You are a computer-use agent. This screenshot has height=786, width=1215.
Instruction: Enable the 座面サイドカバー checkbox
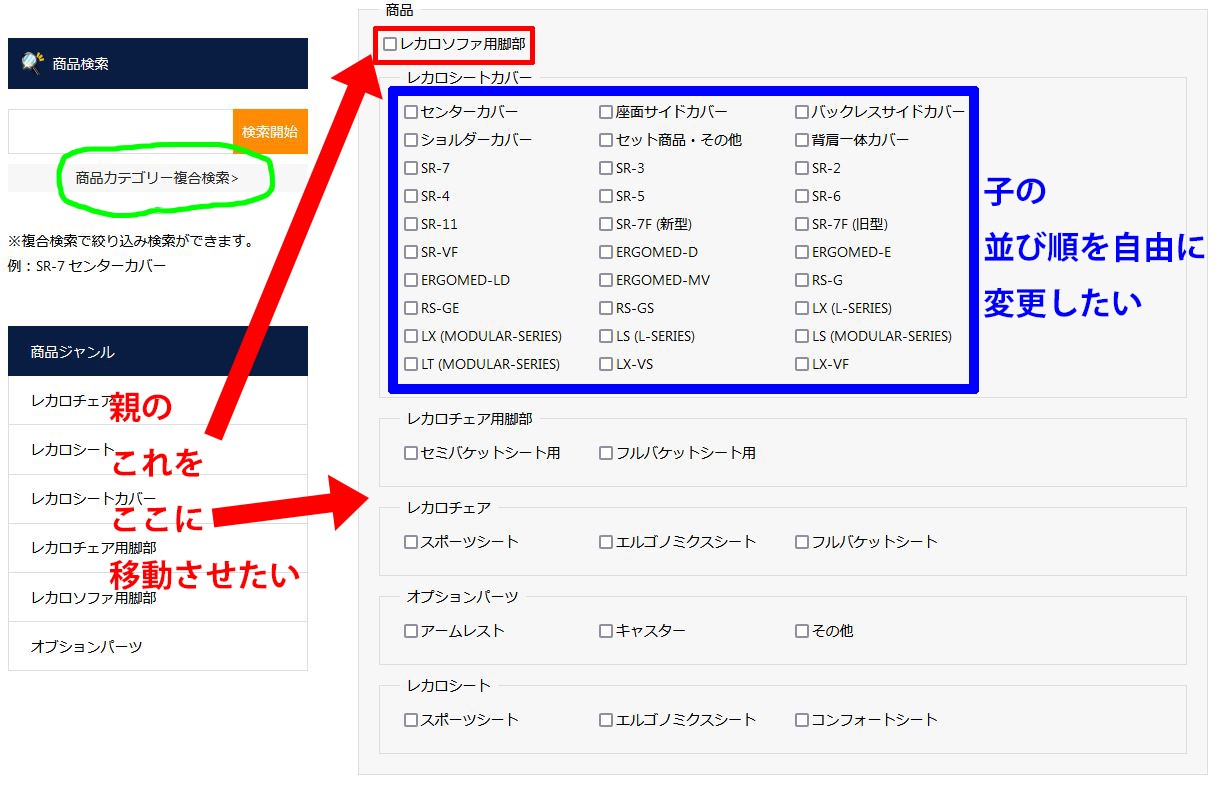(606, 112)
